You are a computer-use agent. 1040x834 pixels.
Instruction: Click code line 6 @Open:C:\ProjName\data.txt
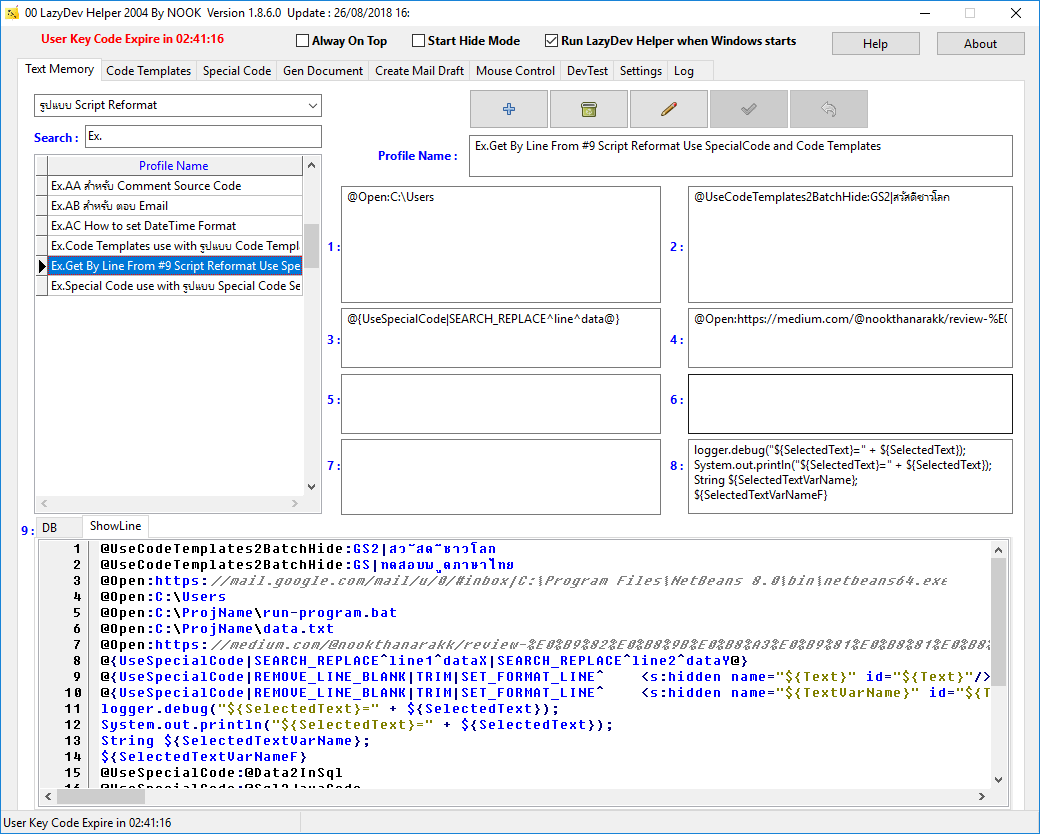217,628
